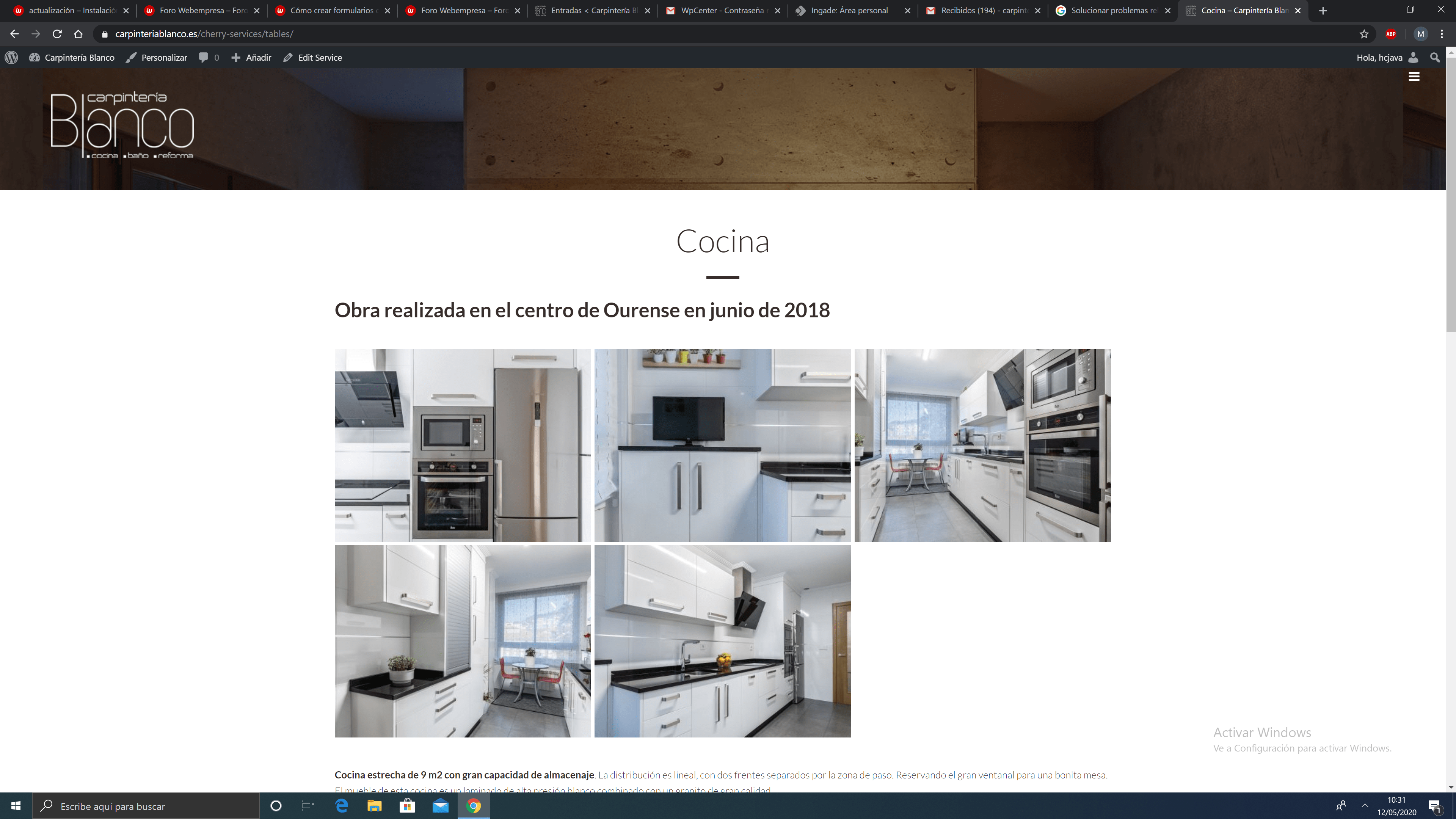Open Windows notification center
The width and height of the screenshot is (1456, 819).
point(1434,806)
